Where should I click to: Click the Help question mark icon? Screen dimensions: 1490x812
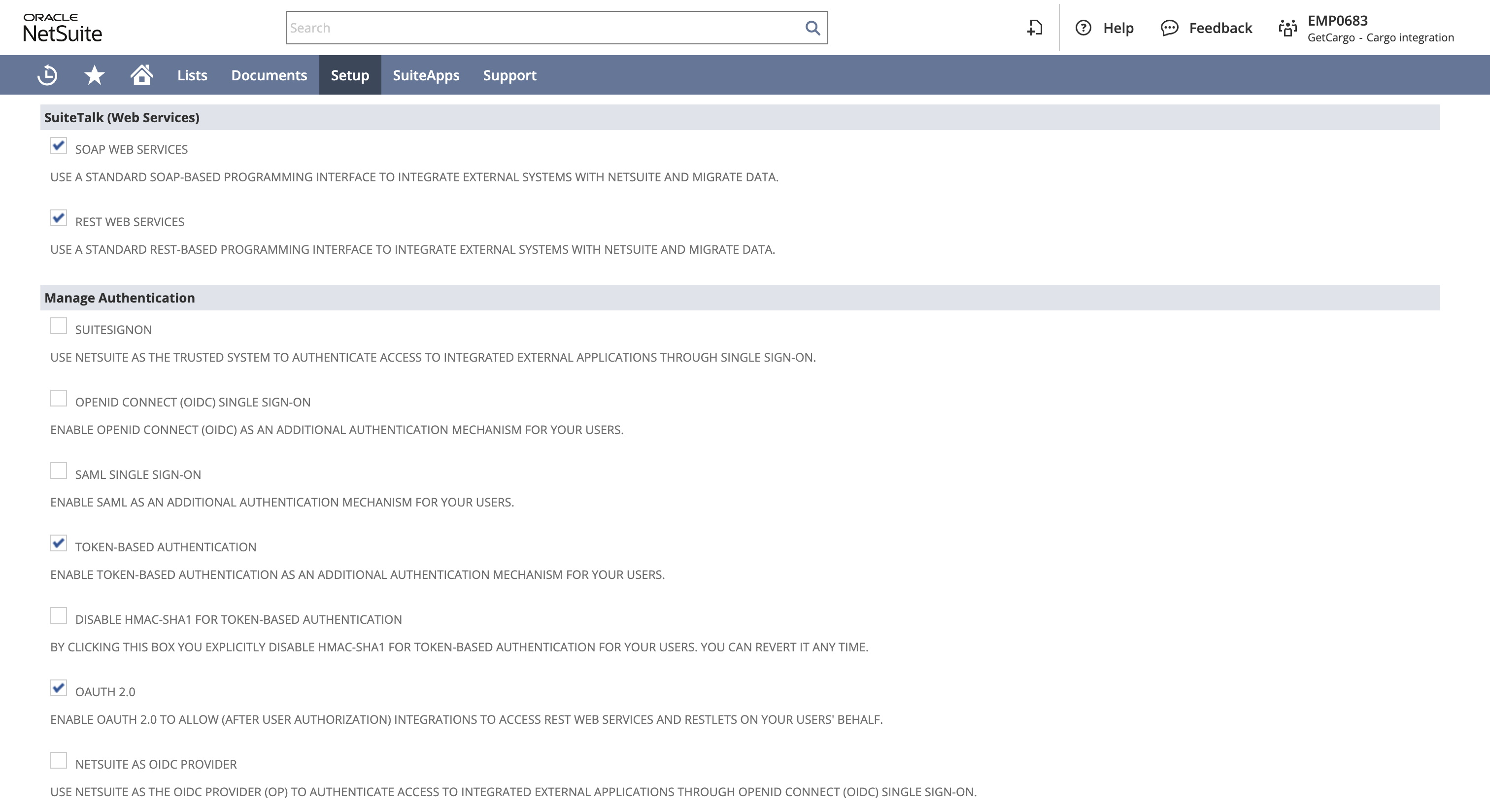(1083, 28)
